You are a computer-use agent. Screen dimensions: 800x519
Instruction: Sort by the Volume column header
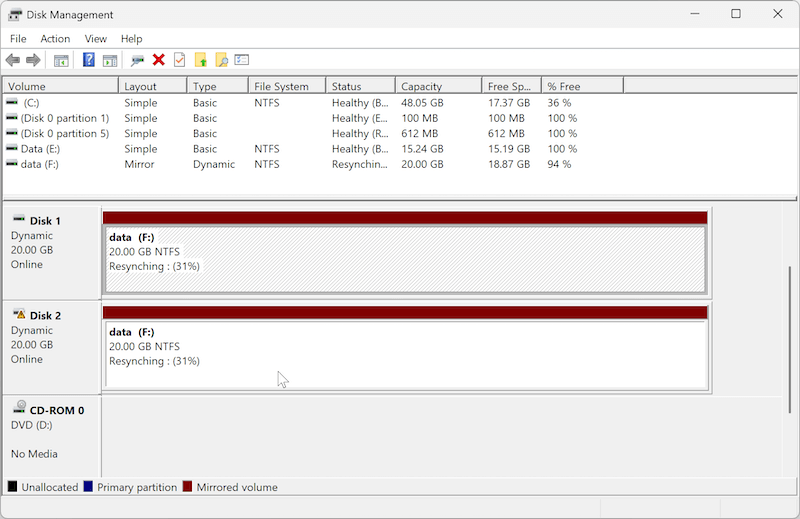pos(61,86)
